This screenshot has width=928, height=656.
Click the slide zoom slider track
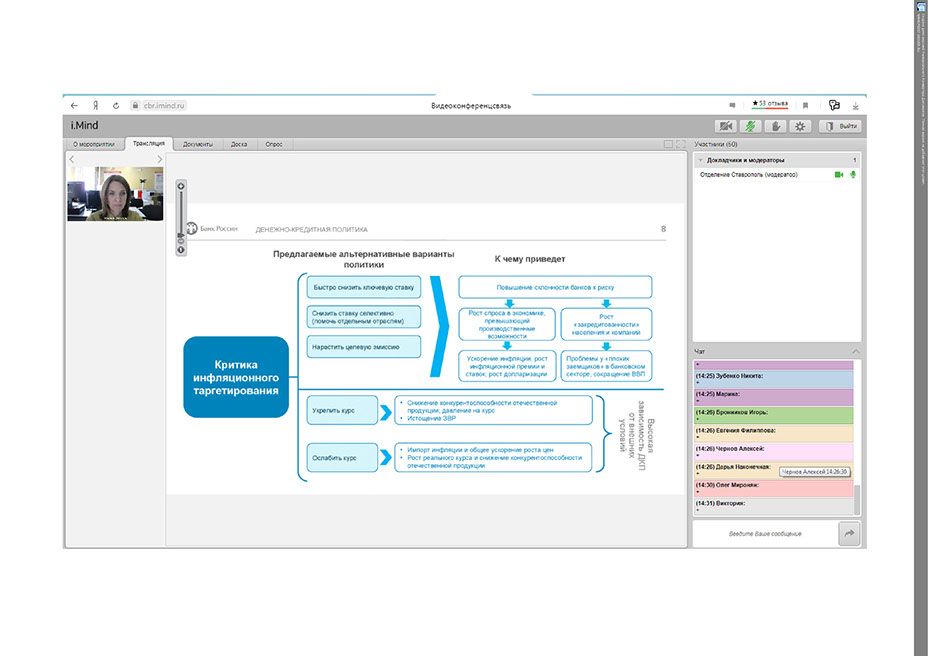[x=181, y=215]
